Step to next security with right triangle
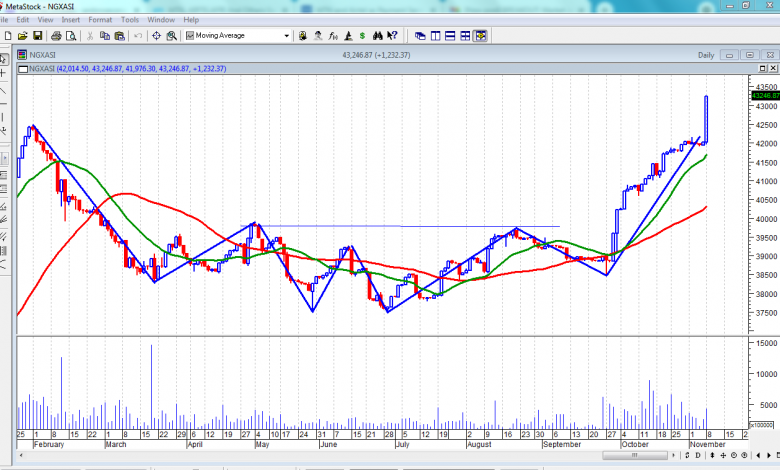Image resolution: width=780 pixels, height=470 pixels. [x=769, y=455]
